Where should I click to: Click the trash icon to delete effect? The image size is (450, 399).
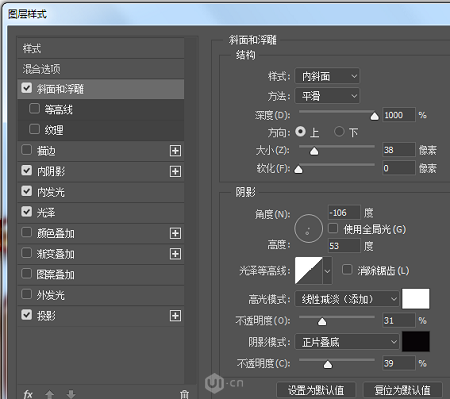184,394
